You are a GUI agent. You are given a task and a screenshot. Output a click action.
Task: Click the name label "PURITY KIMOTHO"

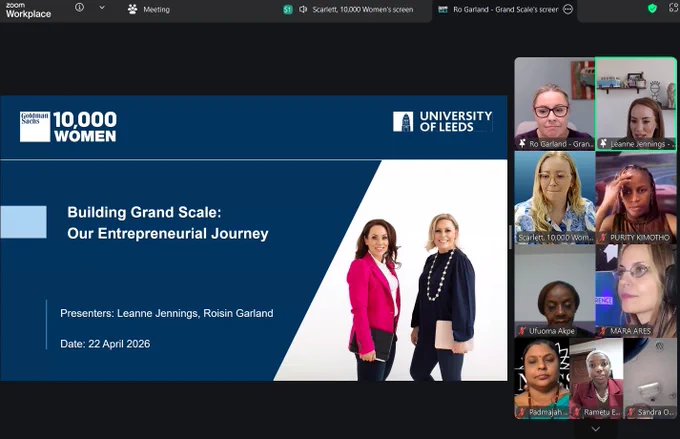pyautogui.click(x=640, y=237)
